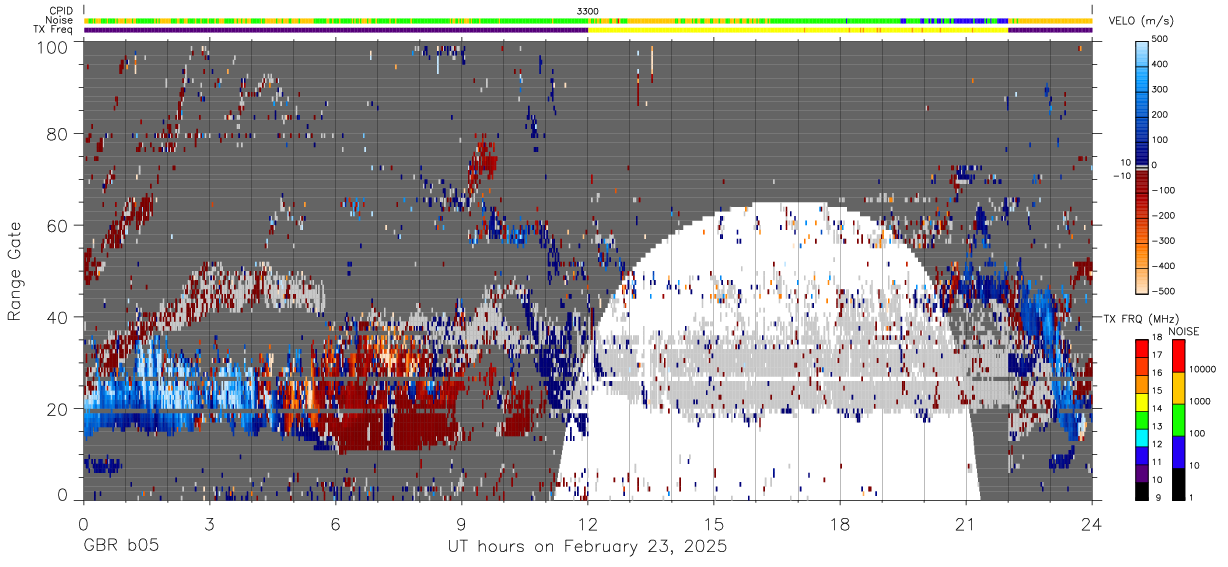Click velocity scale label -300
Viewport: 1228px width, 567px height.
1163,241
